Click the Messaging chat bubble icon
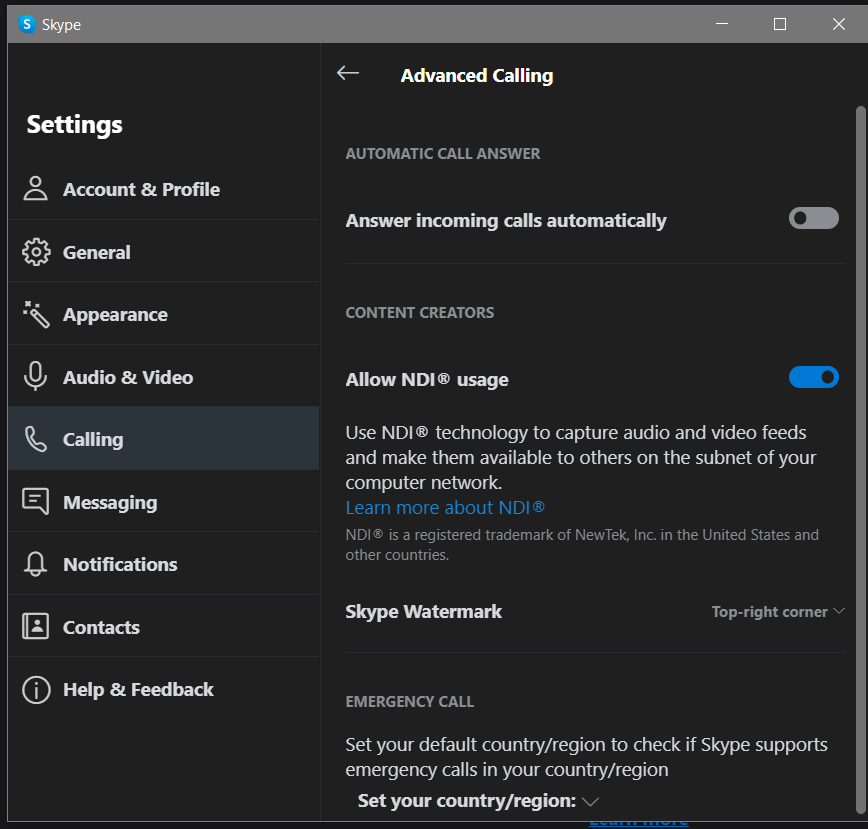This screenshot has width=868, height=829. pos(35,501)
